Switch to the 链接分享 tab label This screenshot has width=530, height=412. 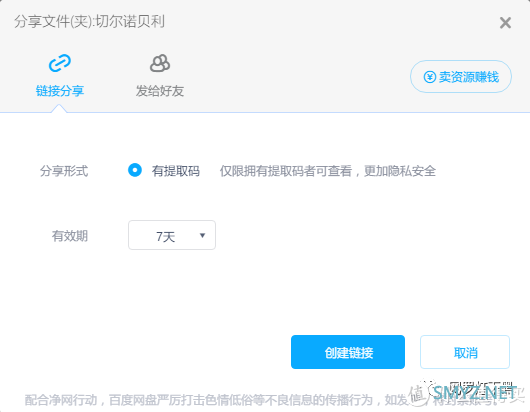[60, 91]
